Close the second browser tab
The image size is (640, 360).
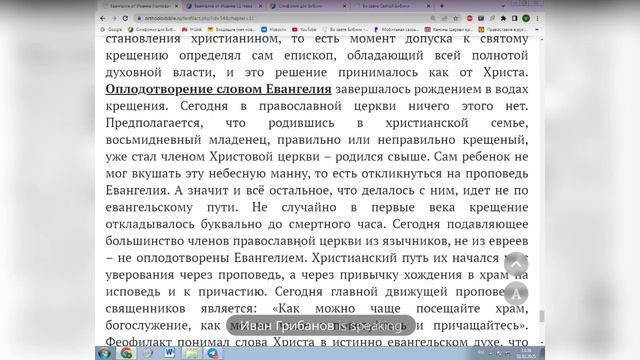coord(260,6)
